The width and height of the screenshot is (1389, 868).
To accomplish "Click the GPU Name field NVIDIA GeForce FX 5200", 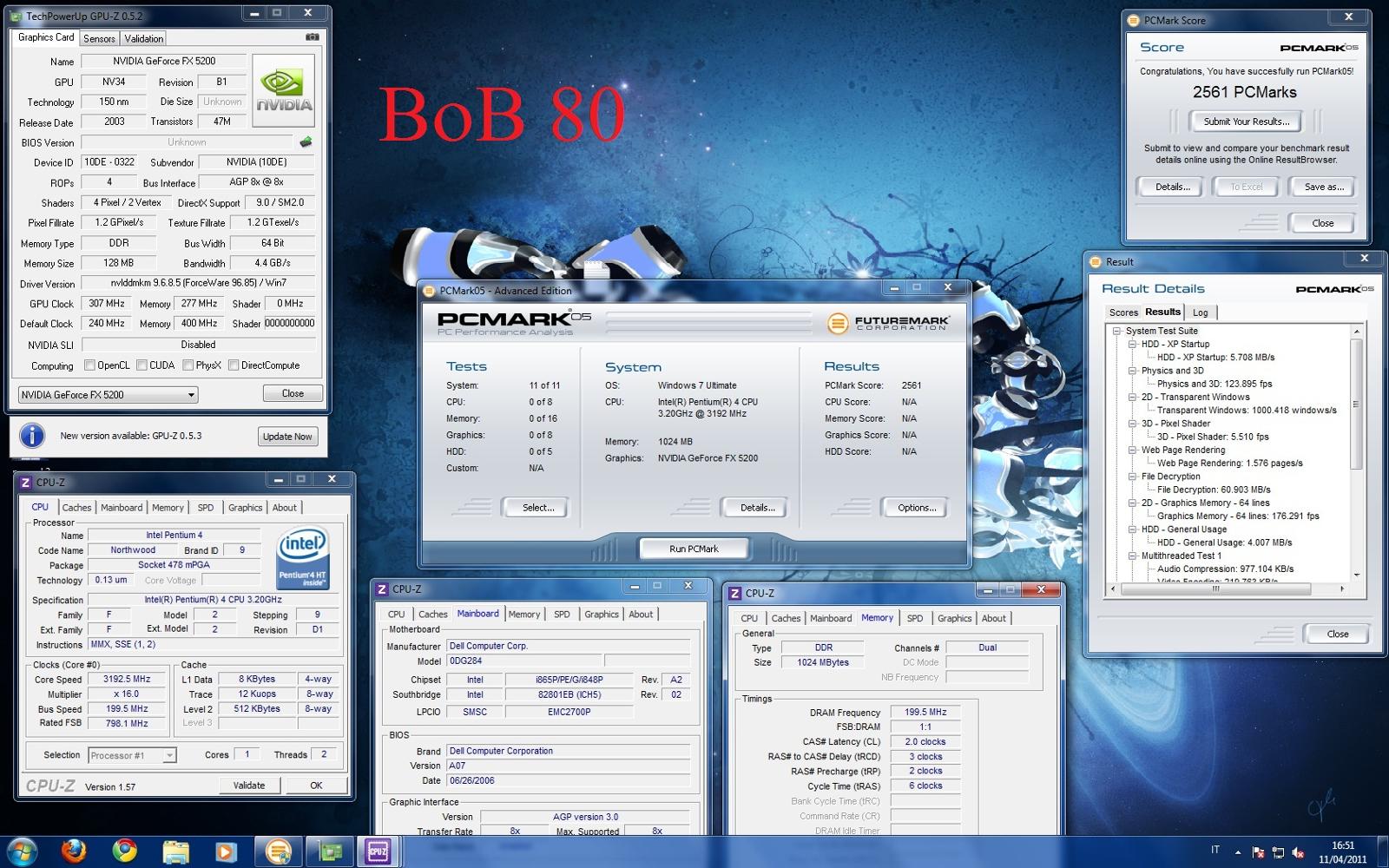I will click(164, 61).
